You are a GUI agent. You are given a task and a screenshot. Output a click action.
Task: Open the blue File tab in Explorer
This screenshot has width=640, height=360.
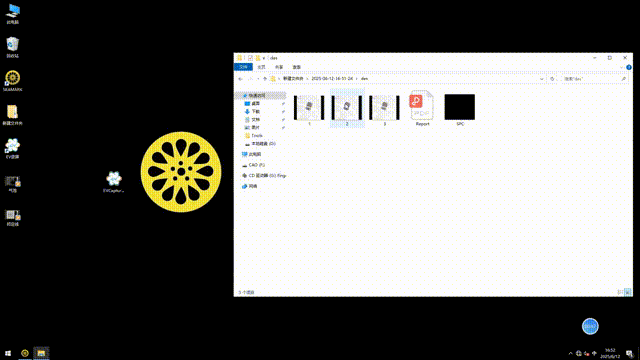pyautogui.click(x=243, y=67)
